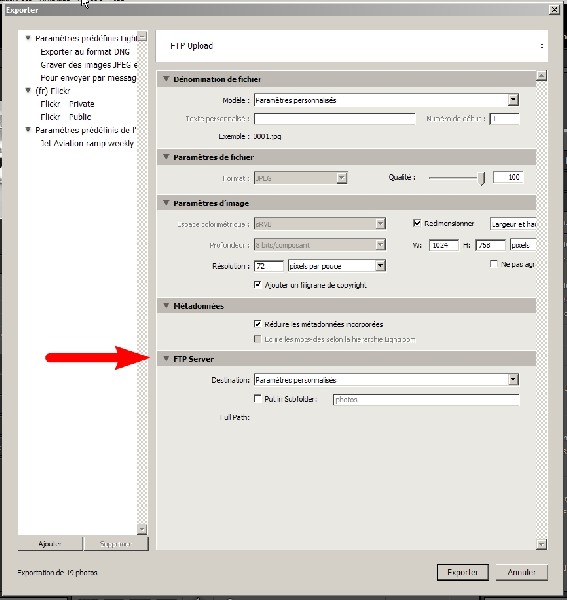Uncheck Réduire les métadonnées incorporées

(x=257, y=324)
